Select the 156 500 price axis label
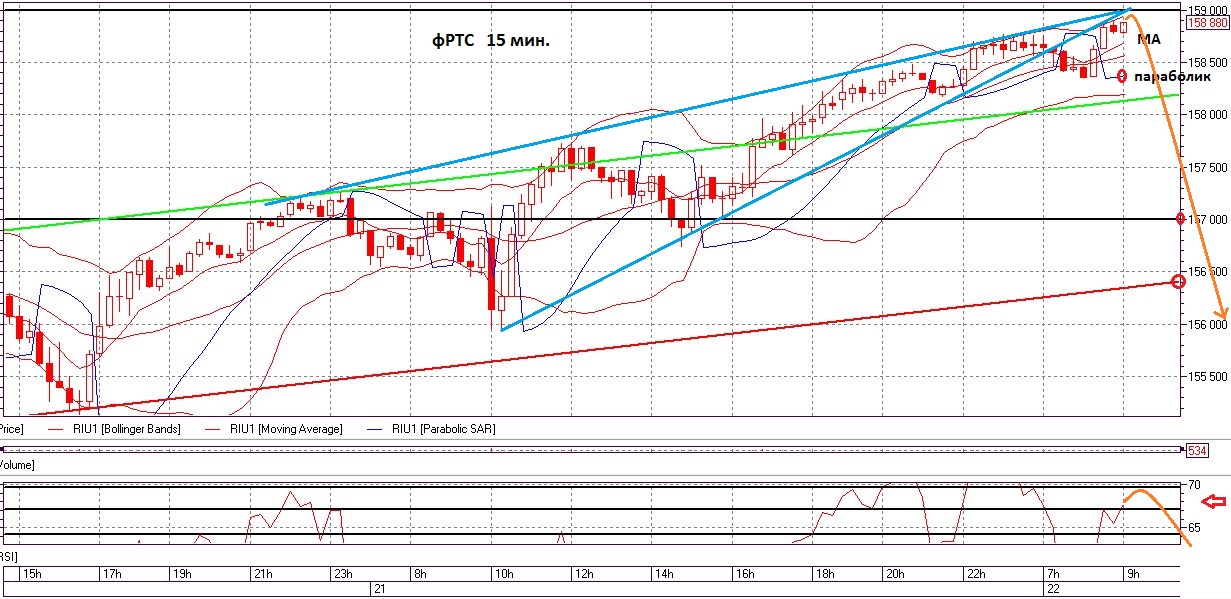1231x599 pixels. (1206, 271)
